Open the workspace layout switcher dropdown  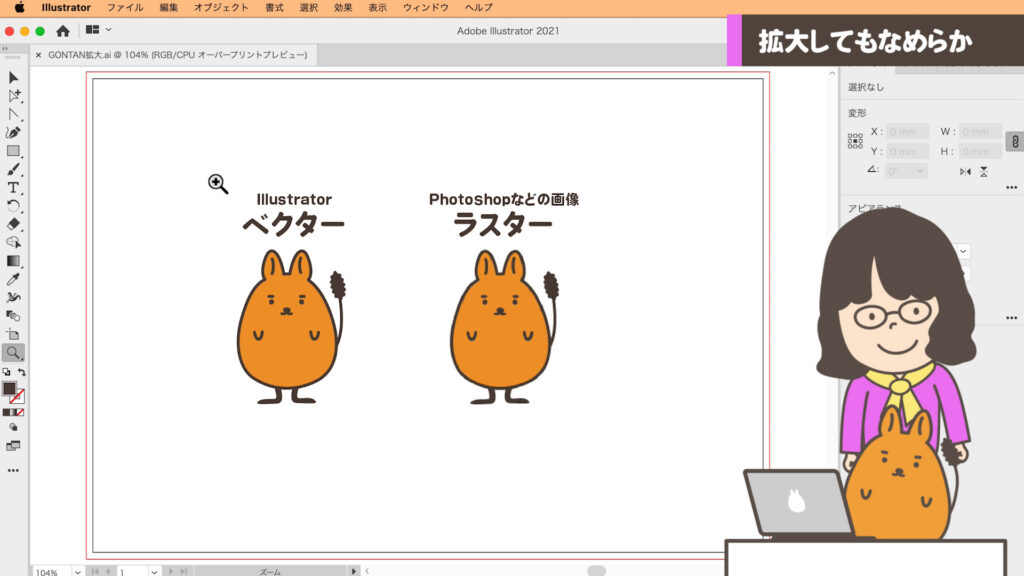(x=98, y=31)
